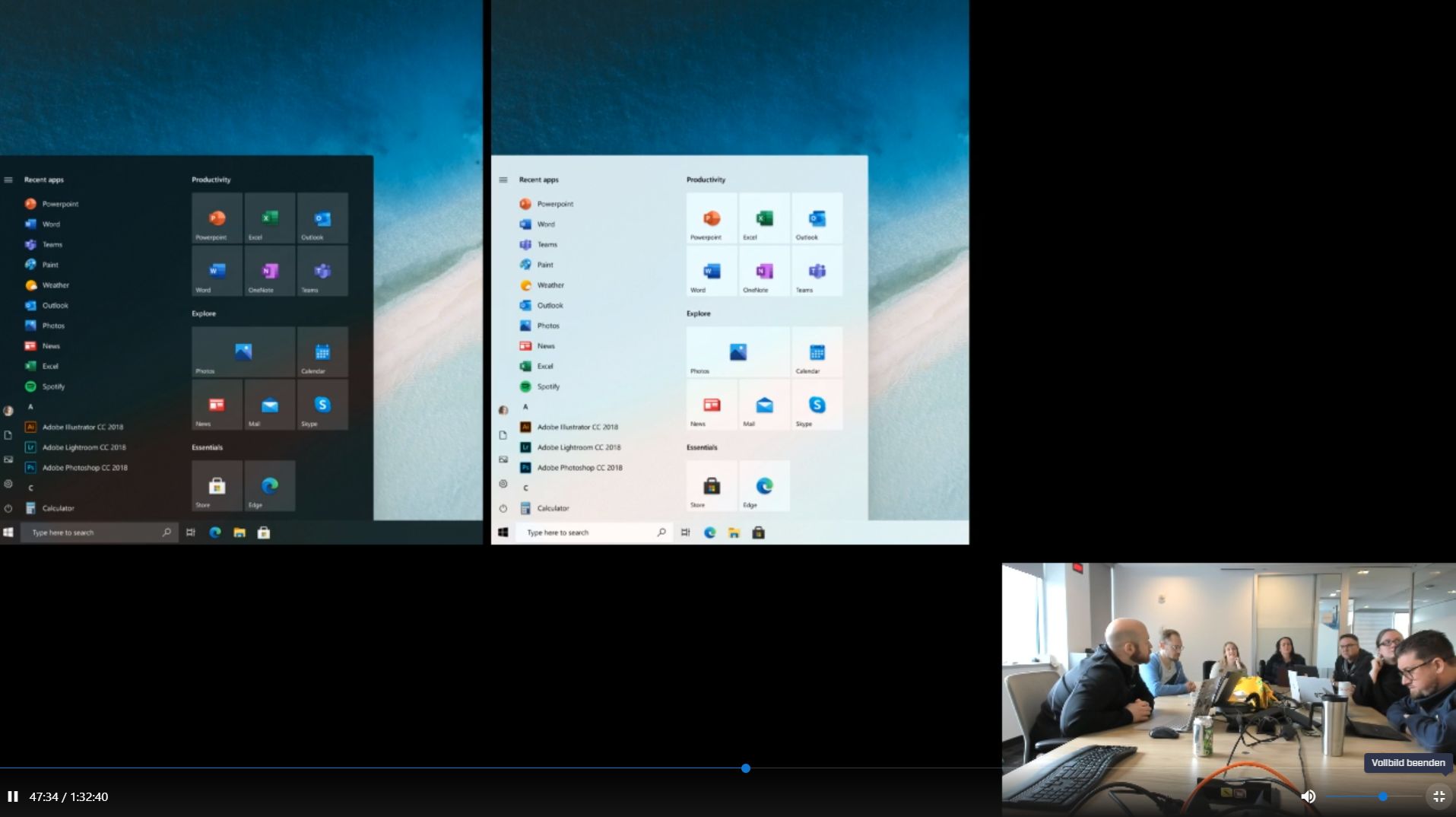Open Store on light taskbar
Image resolution: width=1456 pixels, height=817 pixels.
758,532
